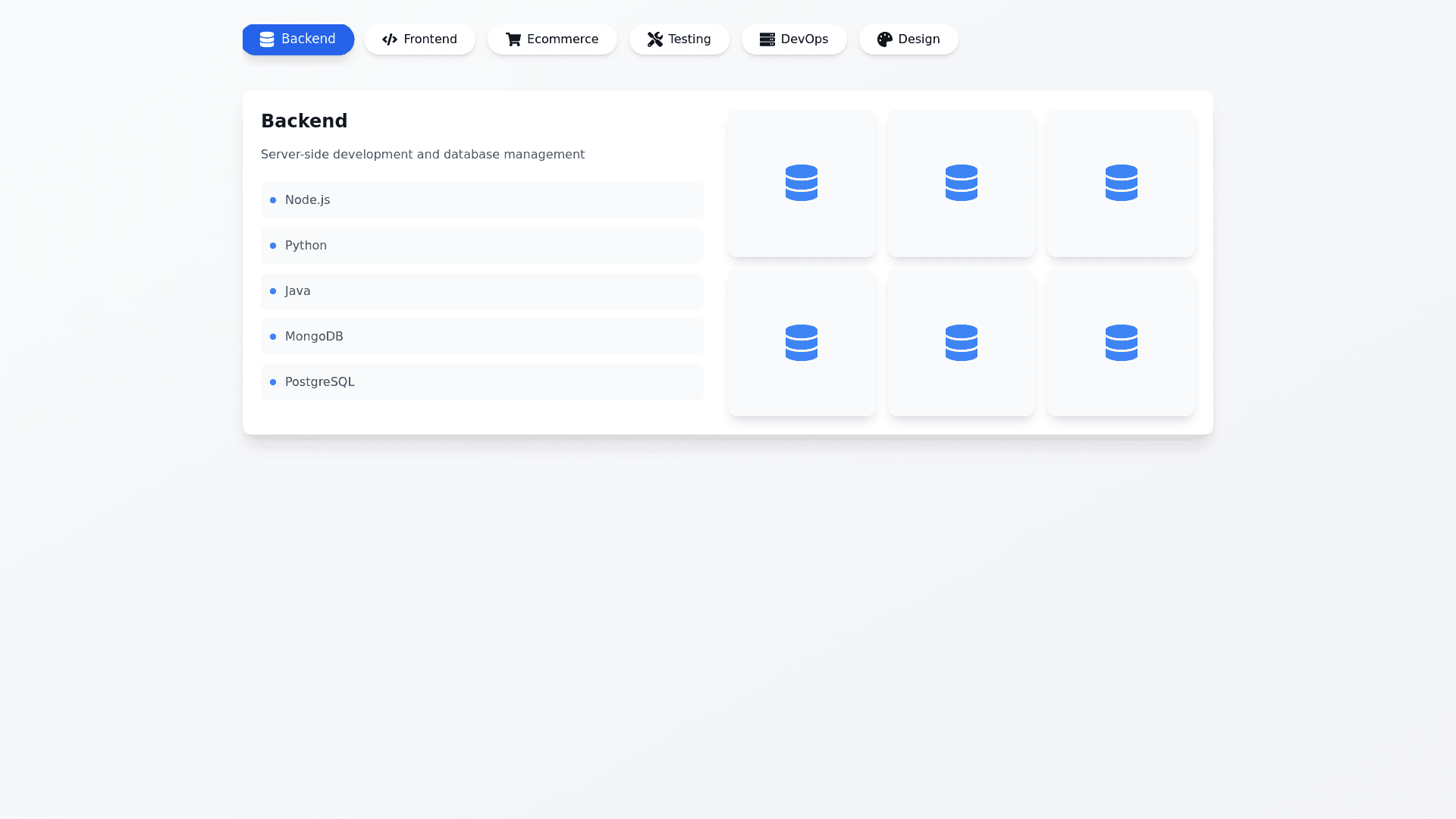Click the database icon in the top-right card
This screenshot has height=819, width=1456.
(1121, 183)
